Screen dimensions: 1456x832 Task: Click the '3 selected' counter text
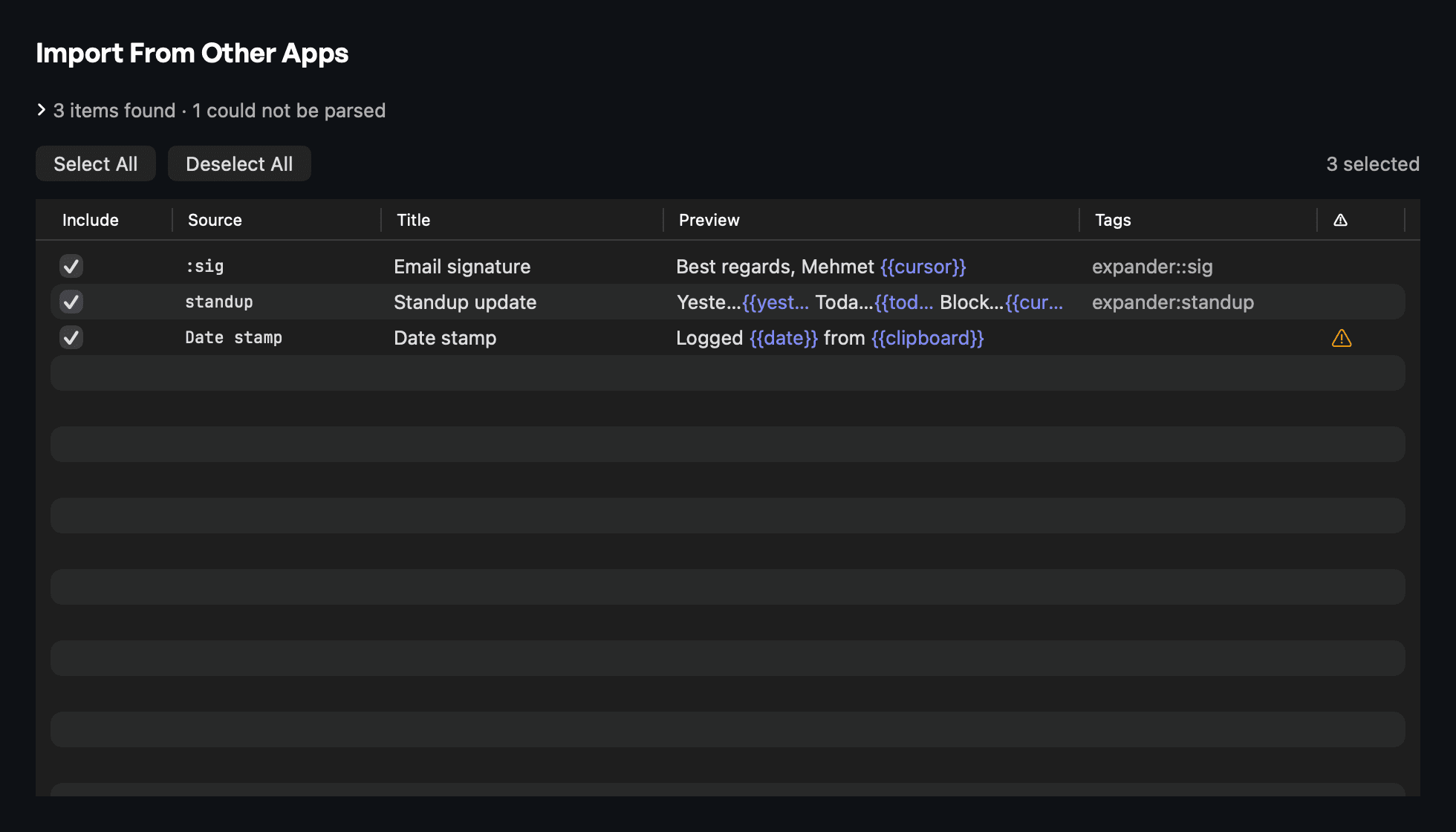tap(1373, 164)
